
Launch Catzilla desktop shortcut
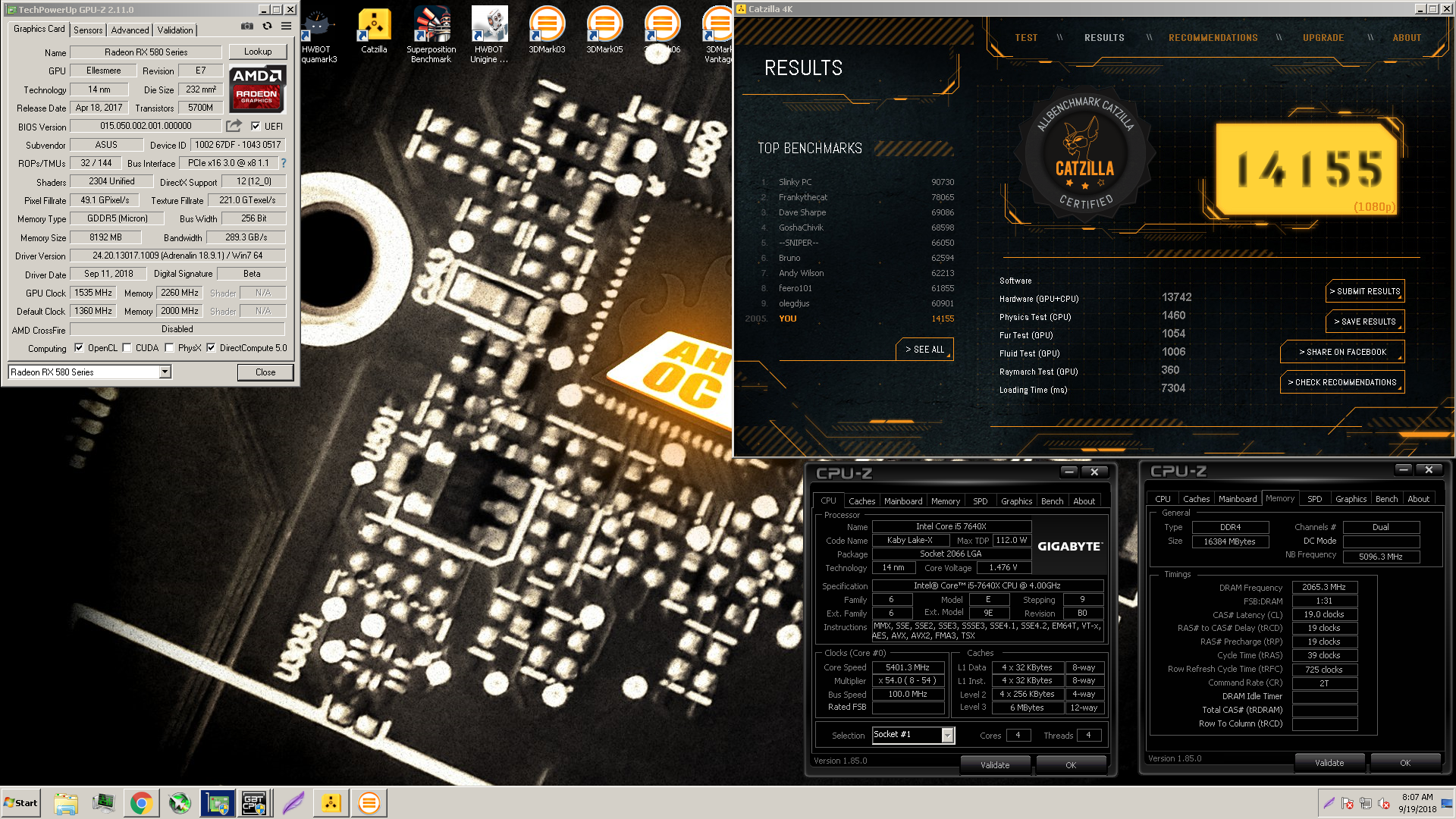374,30
